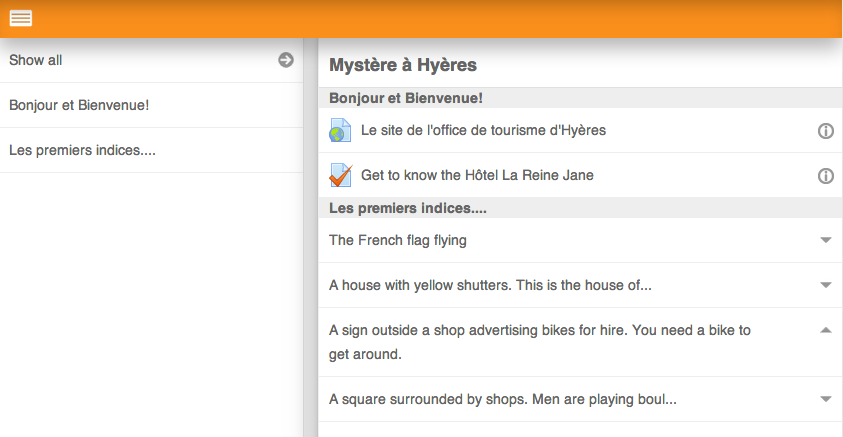Viewport: 843px width, 437px height.
Task: Click the arrow icon next to Show all
Action: pyautogui.click(x=286, y=60)
